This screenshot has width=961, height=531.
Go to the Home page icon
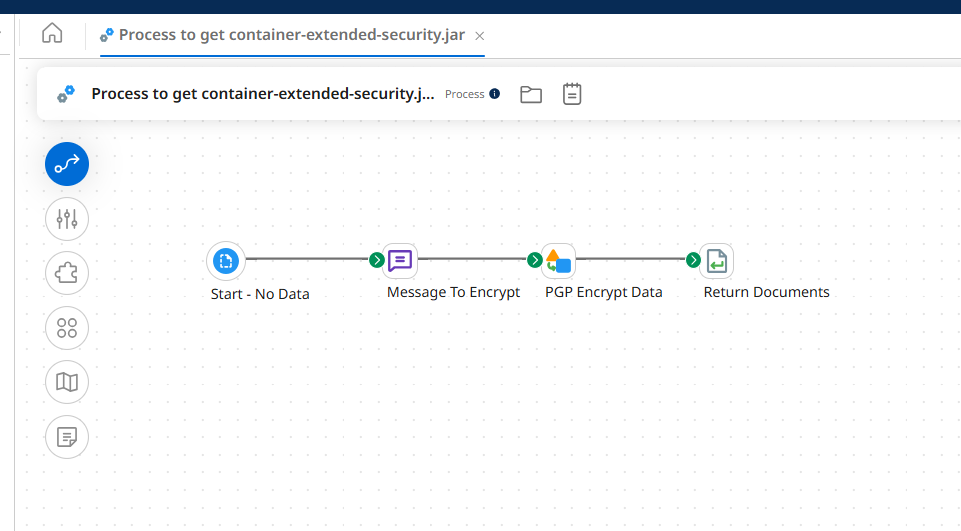point(52,33)
